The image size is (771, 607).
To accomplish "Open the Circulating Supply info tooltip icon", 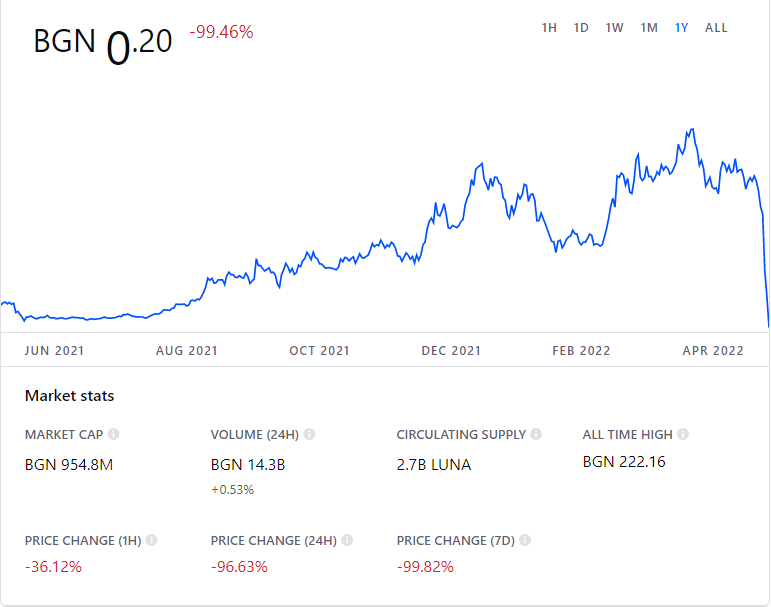I will click(x=537, y=435).
